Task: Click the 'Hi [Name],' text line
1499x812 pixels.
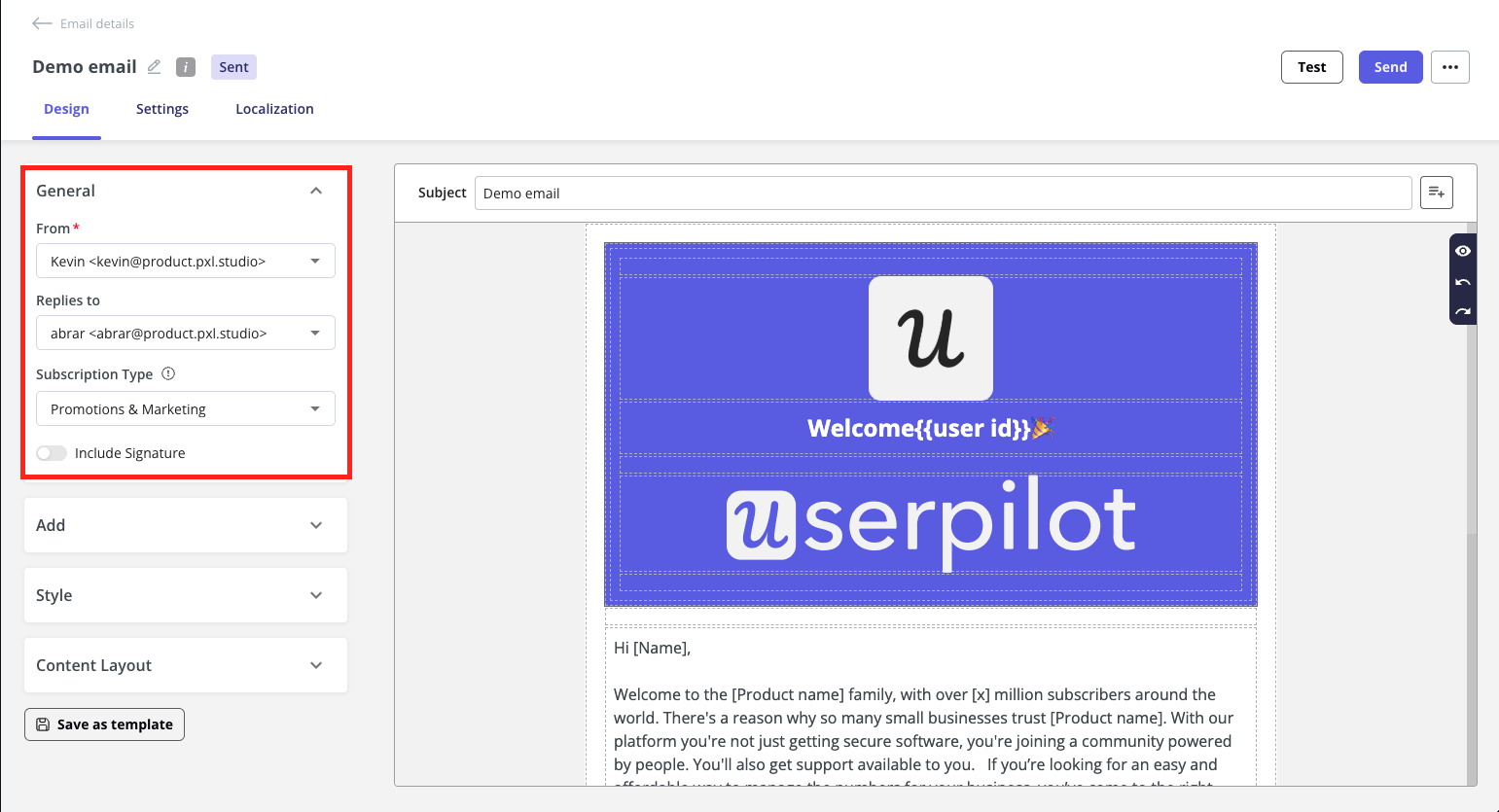Action: [x=652, y=648]
